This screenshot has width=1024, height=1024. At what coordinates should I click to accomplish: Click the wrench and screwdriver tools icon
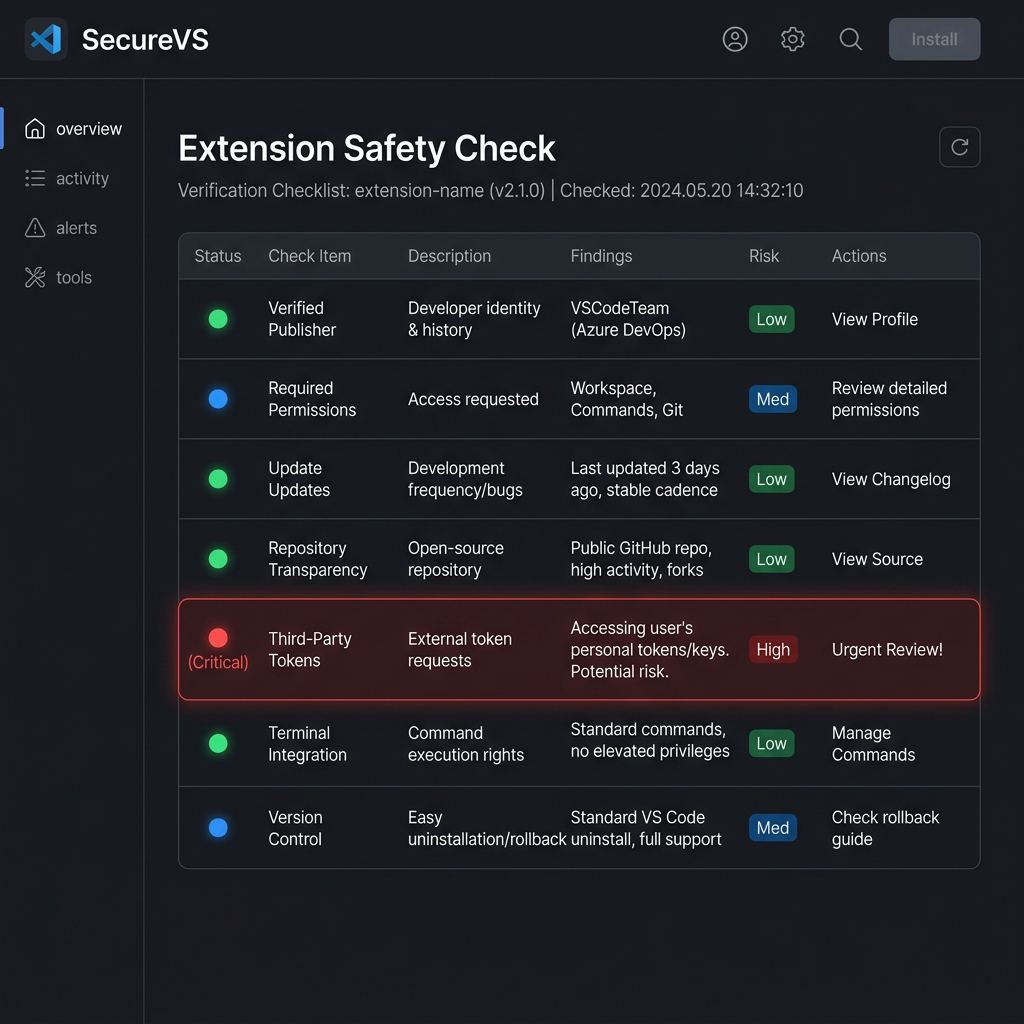(35, 278)
